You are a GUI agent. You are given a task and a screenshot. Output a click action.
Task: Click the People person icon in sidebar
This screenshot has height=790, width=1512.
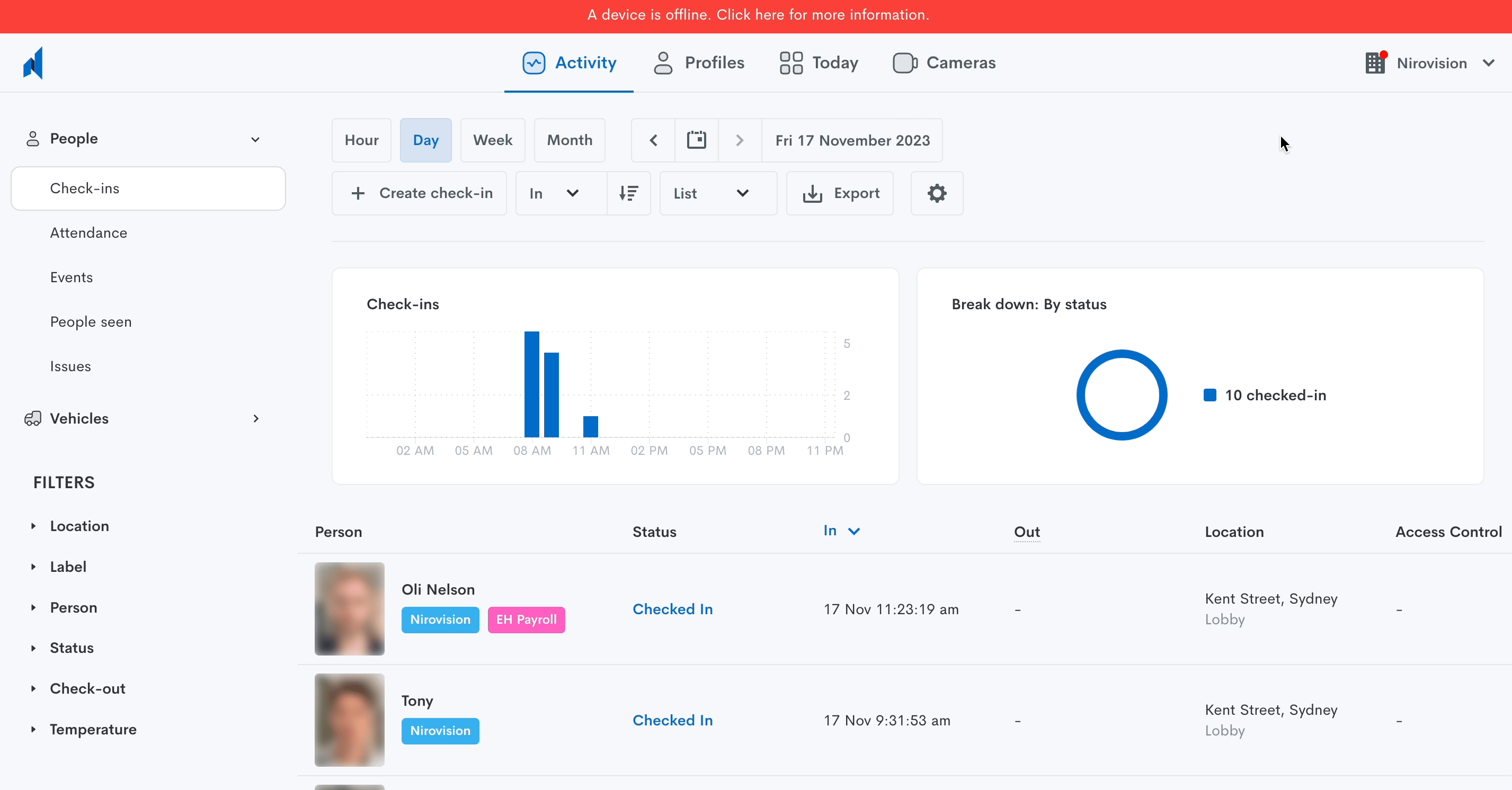pos(33,139)
